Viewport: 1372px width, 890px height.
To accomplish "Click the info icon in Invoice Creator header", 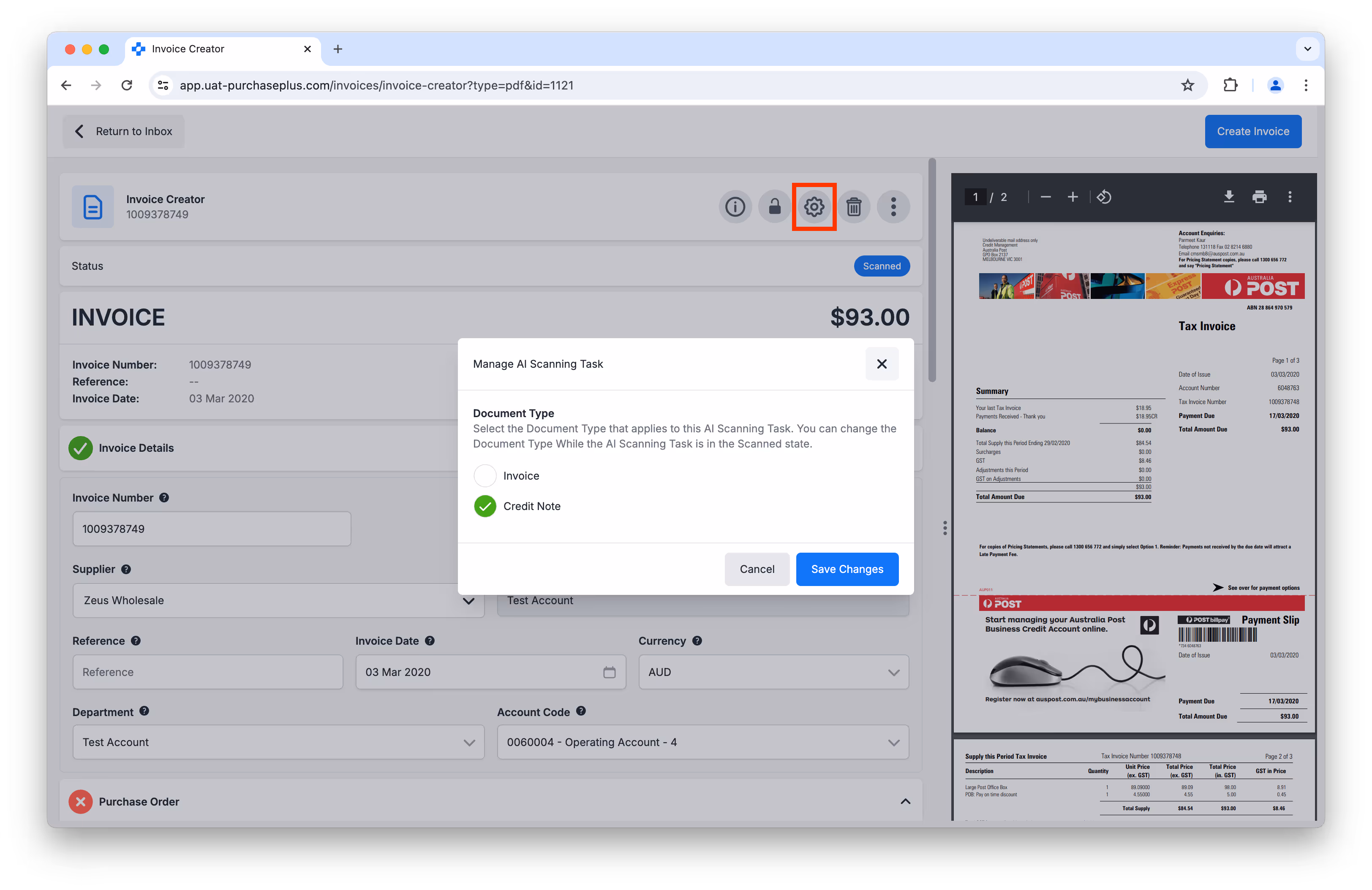I will (735, 207).
